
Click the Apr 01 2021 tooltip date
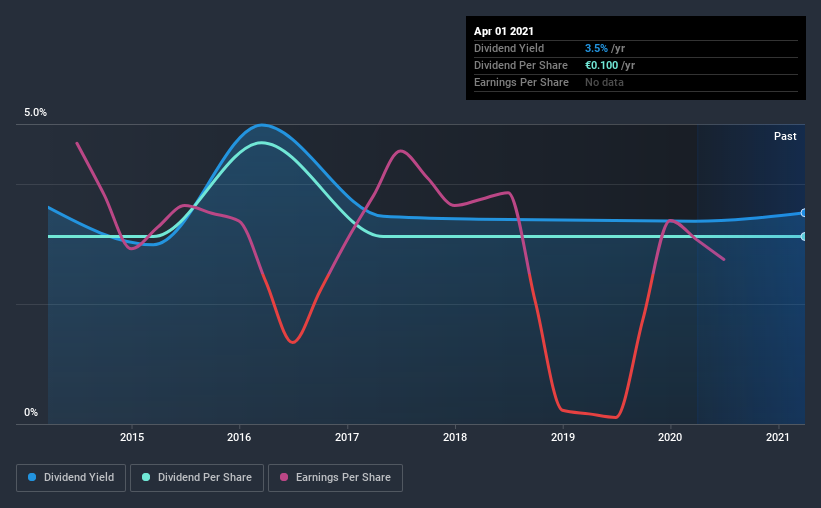pyautogui.click(x=504, y=31)
